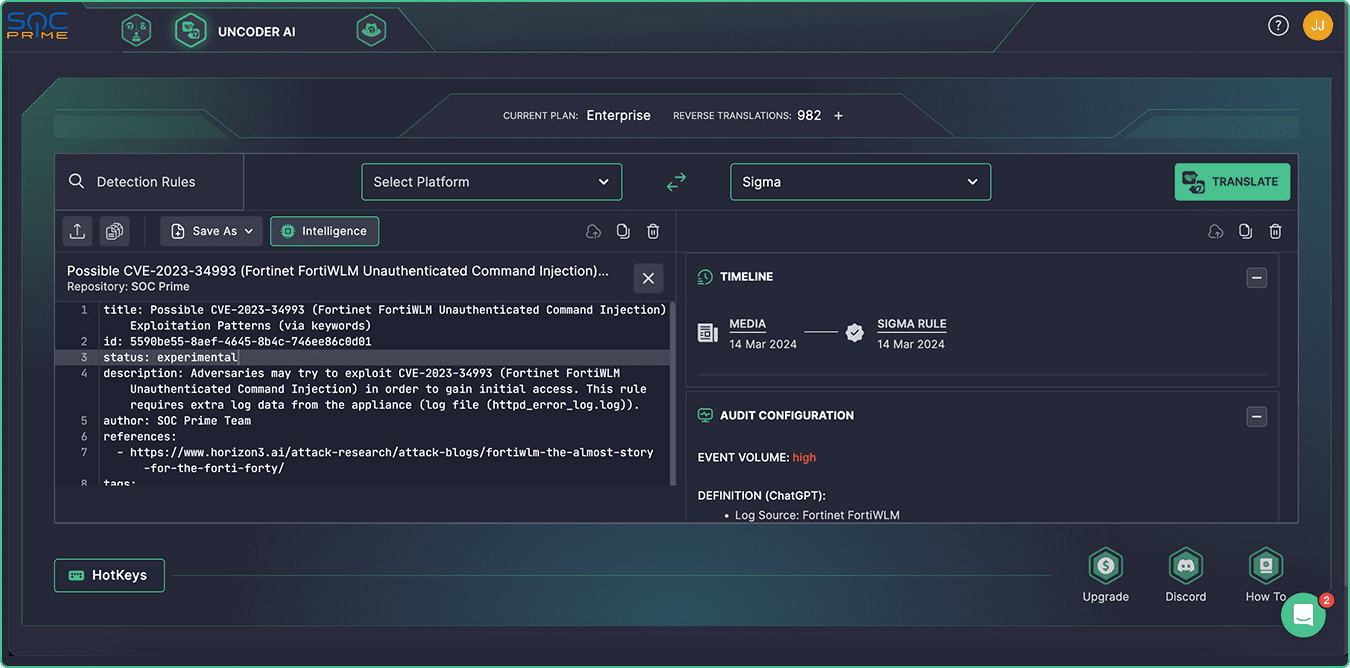Click the upload file icon in editor toolbar

click(x=78, y=231)
